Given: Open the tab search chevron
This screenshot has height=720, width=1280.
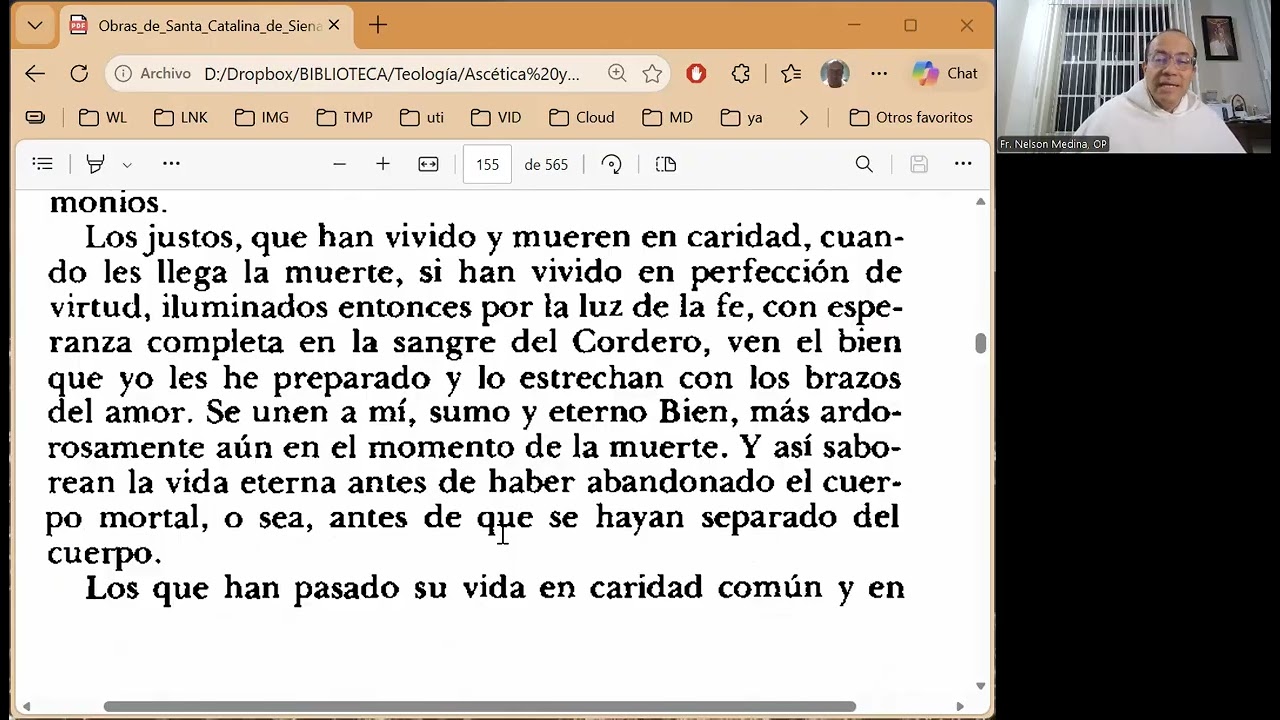Looking at the screenshot, I should (35, 26).
